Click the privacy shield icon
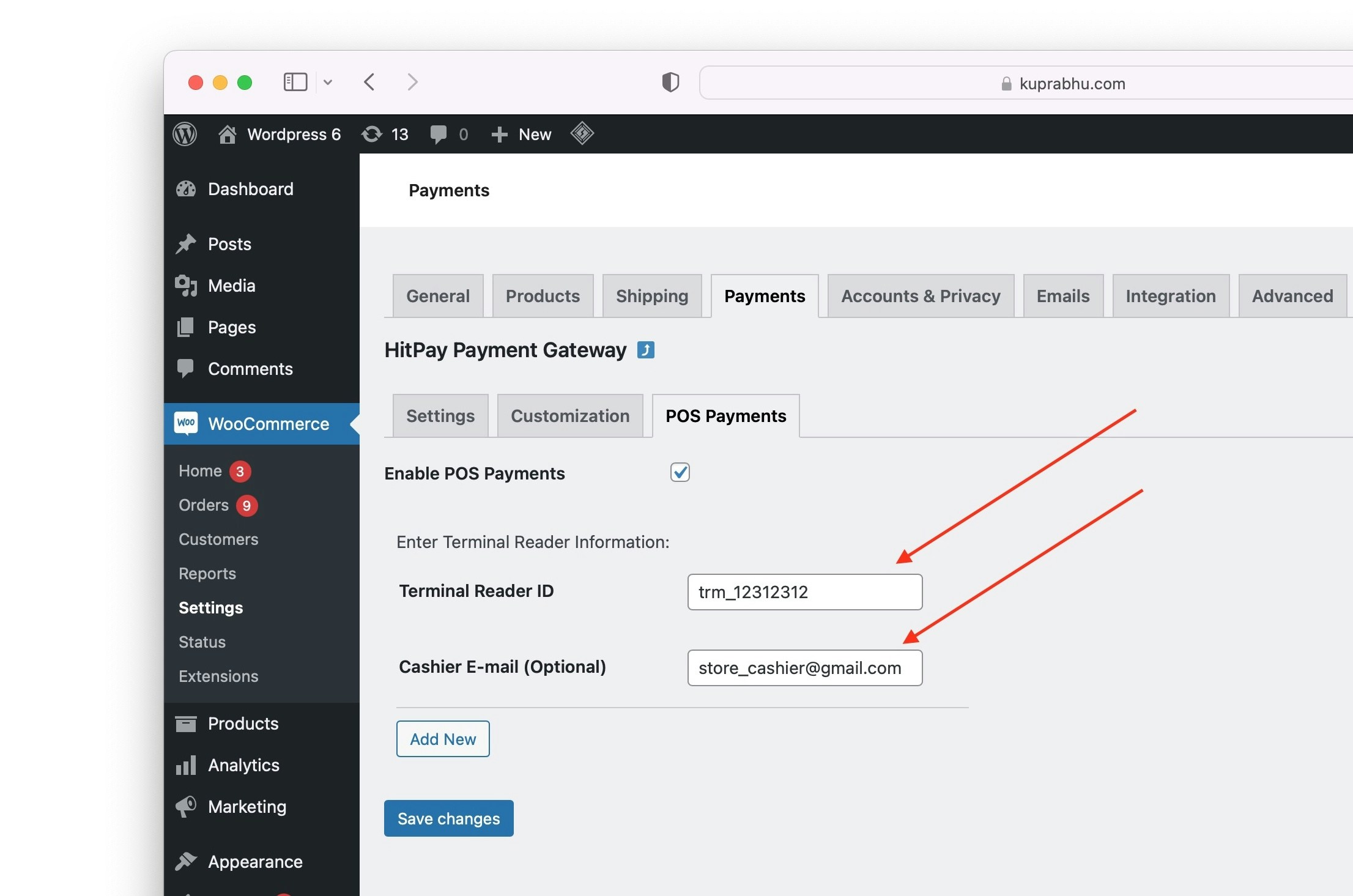 click(x=670, y=82)
